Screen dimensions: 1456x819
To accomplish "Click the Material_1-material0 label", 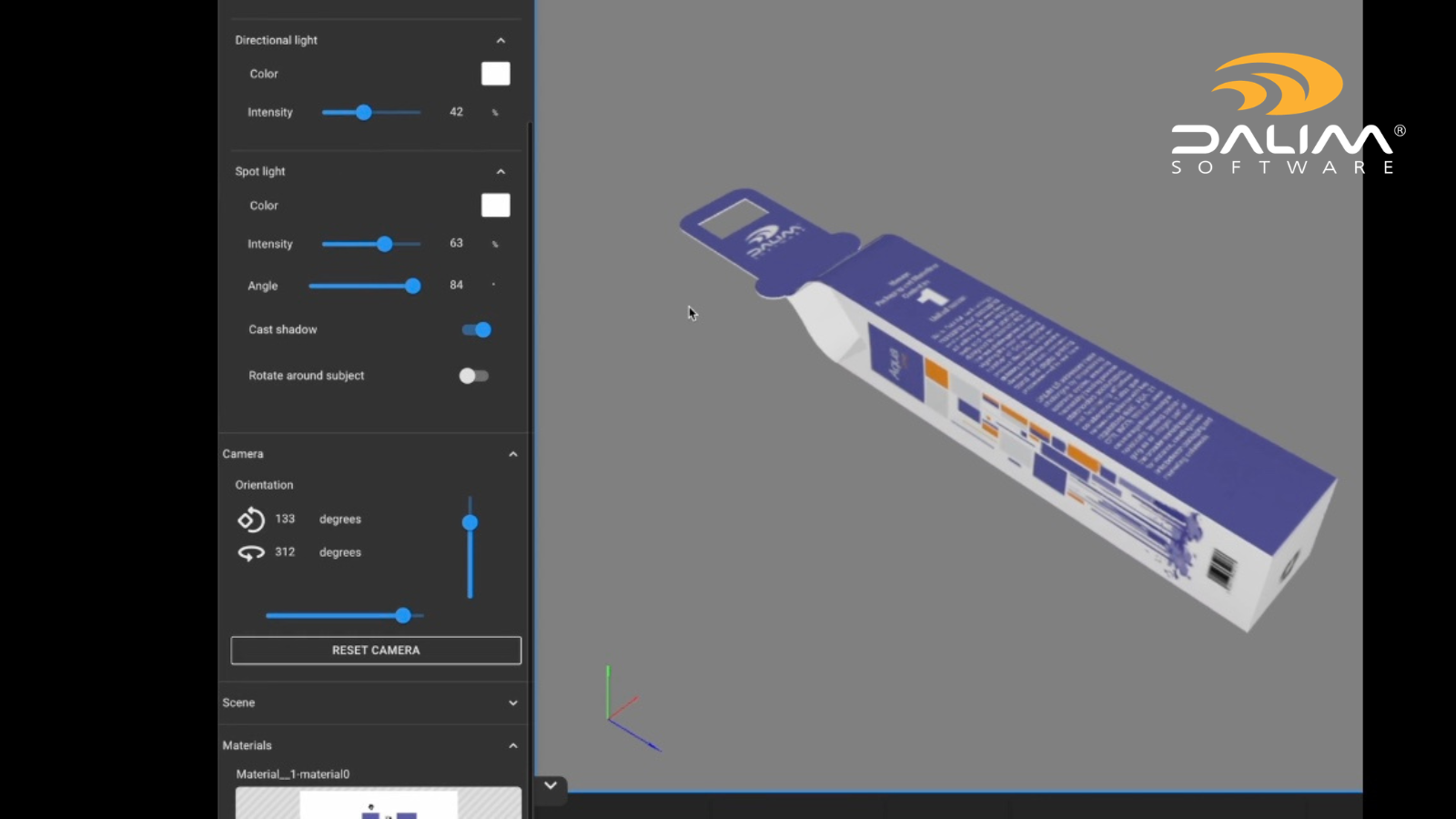I will tap(293, 774).
